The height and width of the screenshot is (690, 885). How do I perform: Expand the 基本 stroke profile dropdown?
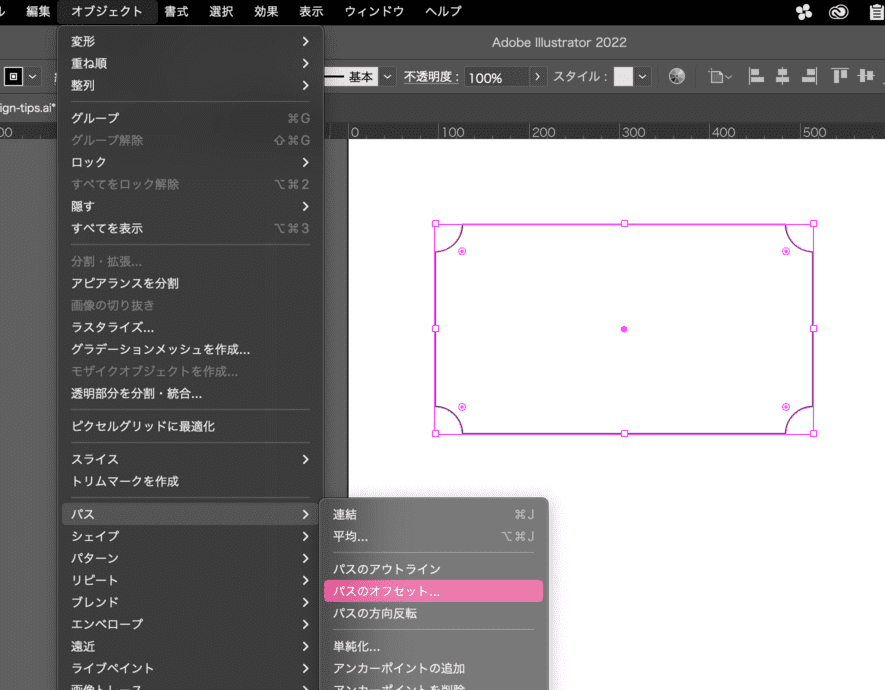(x=387, y=76)
